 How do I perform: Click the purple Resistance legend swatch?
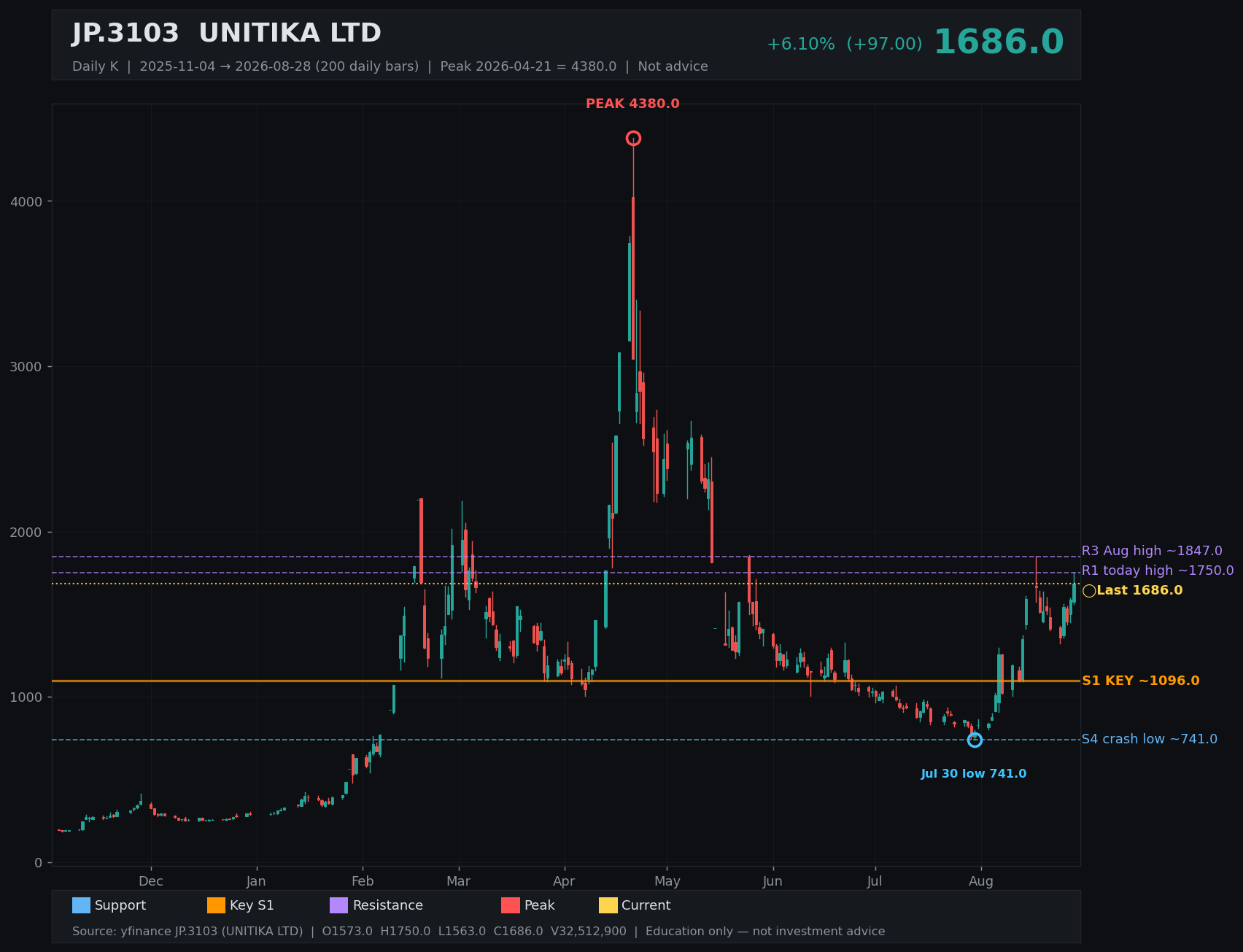coord(339,905)
